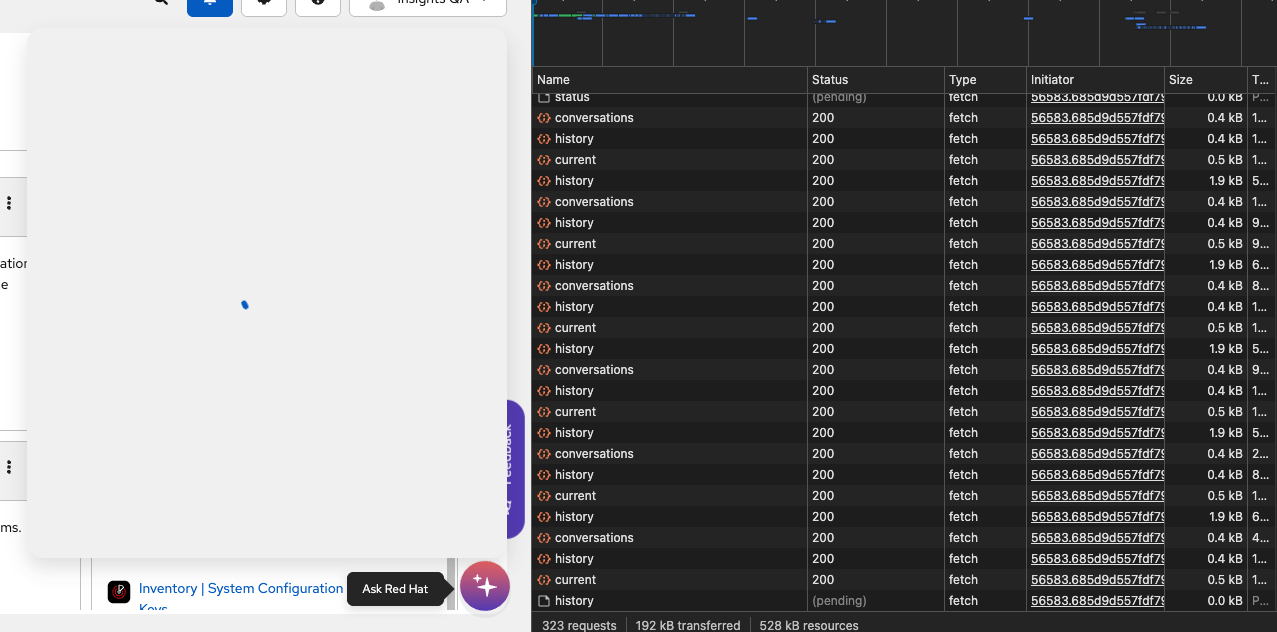Select the last history request marked pending
Screen dimensions: 1277x632
coord(904,601)
